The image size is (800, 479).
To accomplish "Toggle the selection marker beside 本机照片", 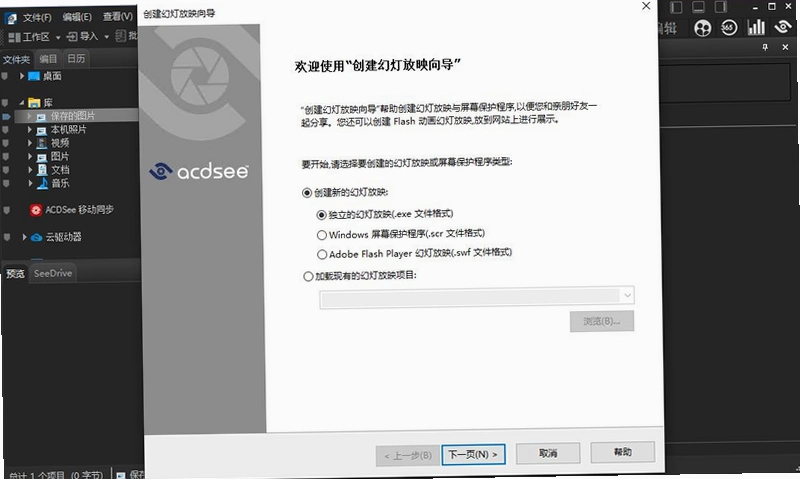I will click(6, 130).
